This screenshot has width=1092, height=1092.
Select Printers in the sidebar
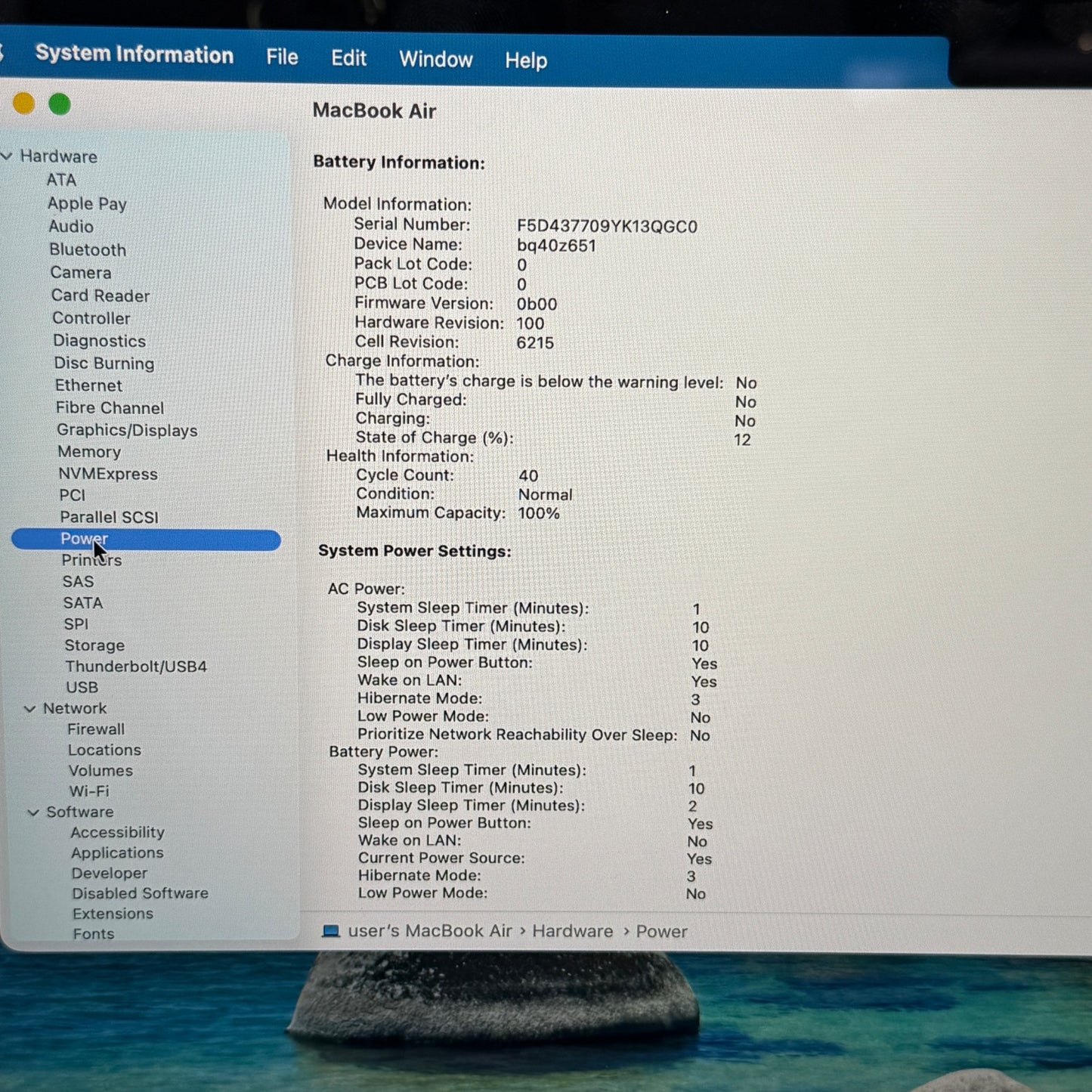point(91,561)
